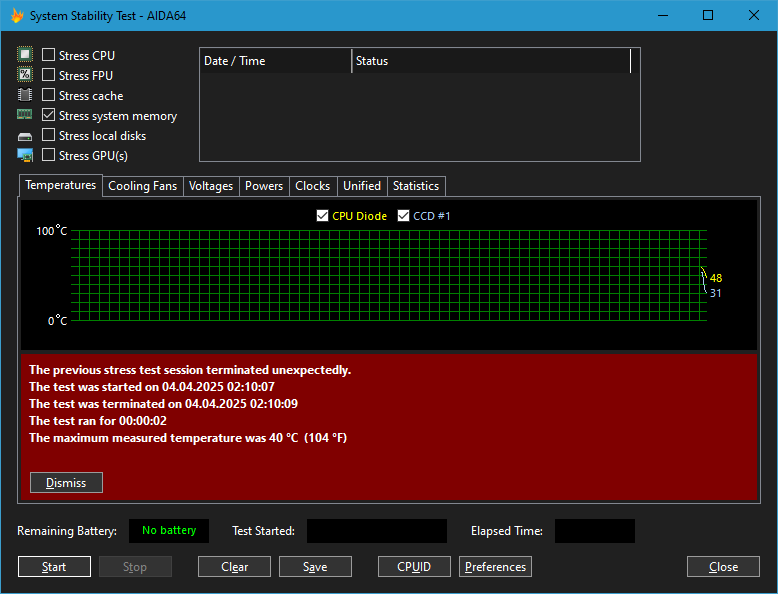Open the Preferences dialog

click(495, 567)
